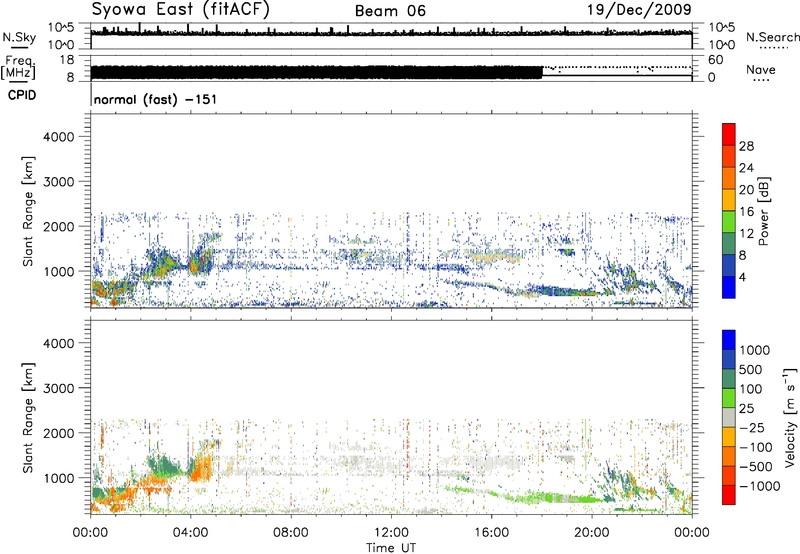Select the 500 label on the velocity colorbar
Image resolution: width=800 pixels, height=554 pixels.
click(753, 369)
